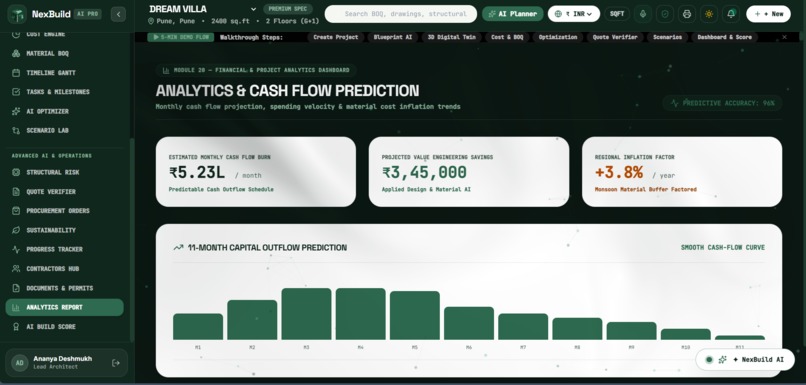Screen dimensions: 806x385
Task: Open AI Optimizer in the sidebar
Action: tap(64, 111)
